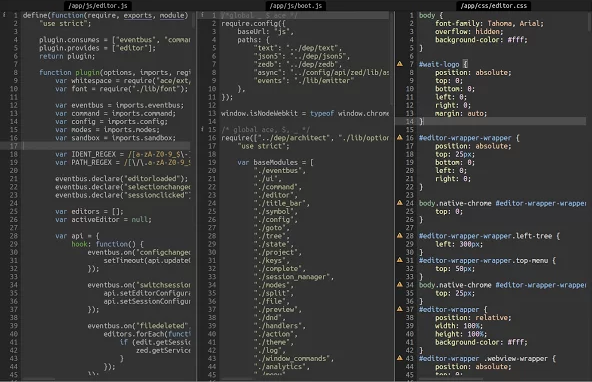This screenshot has width=592, height=382.
Task: Click info icon on boot.js line 1
Action: [x=203, y=15]
